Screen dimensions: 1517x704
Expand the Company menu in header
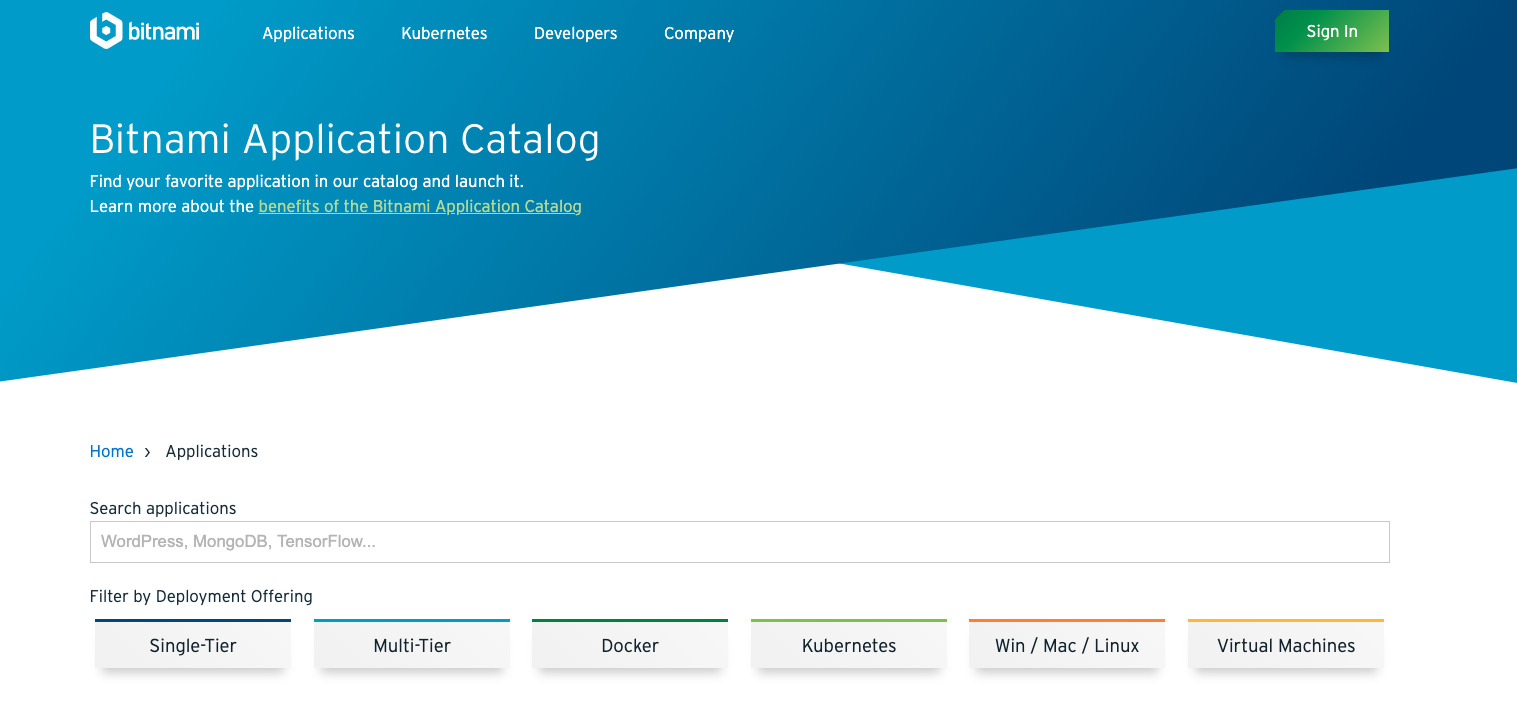(699, 33)
